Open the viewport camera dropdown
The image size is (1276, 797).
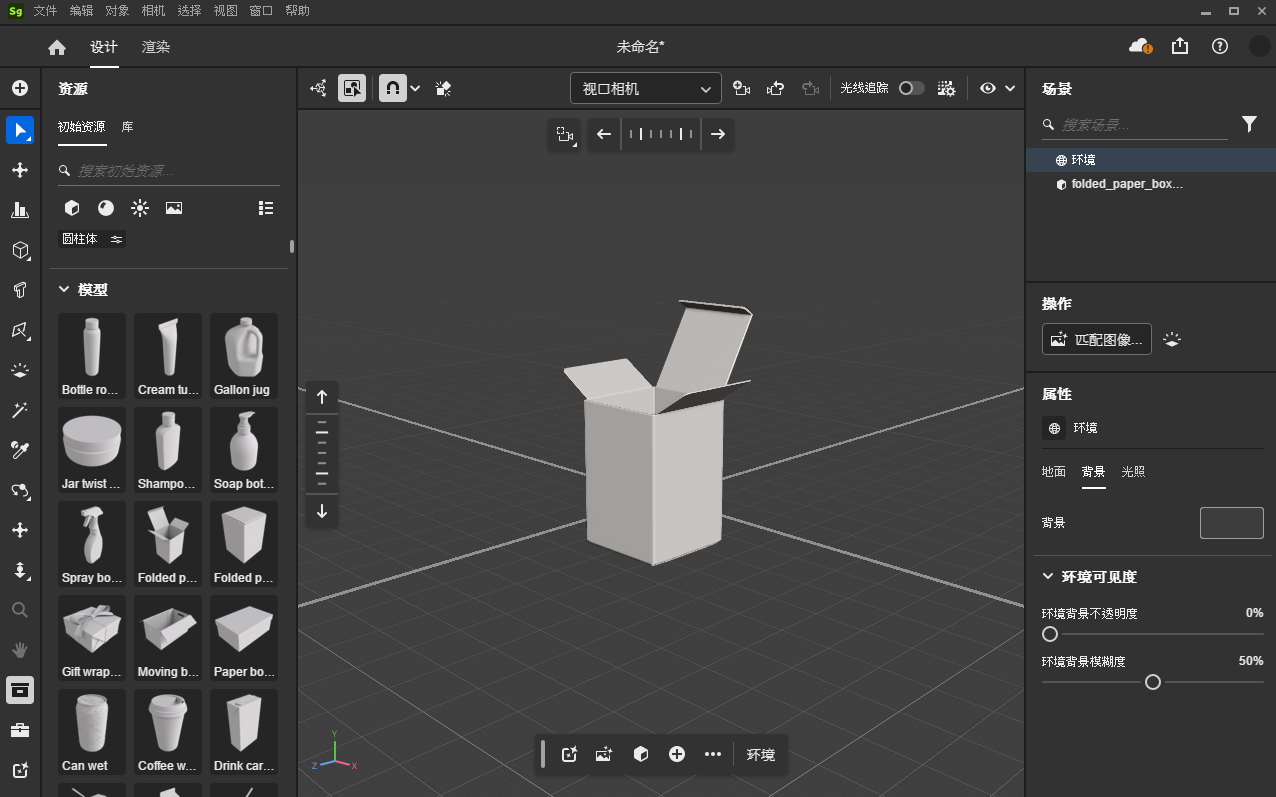[x=645, y=88]
